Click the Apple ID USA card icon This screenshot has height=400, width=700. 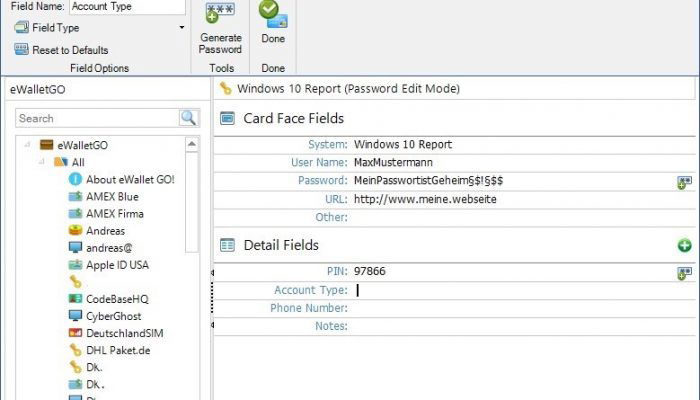pos(75,264)
